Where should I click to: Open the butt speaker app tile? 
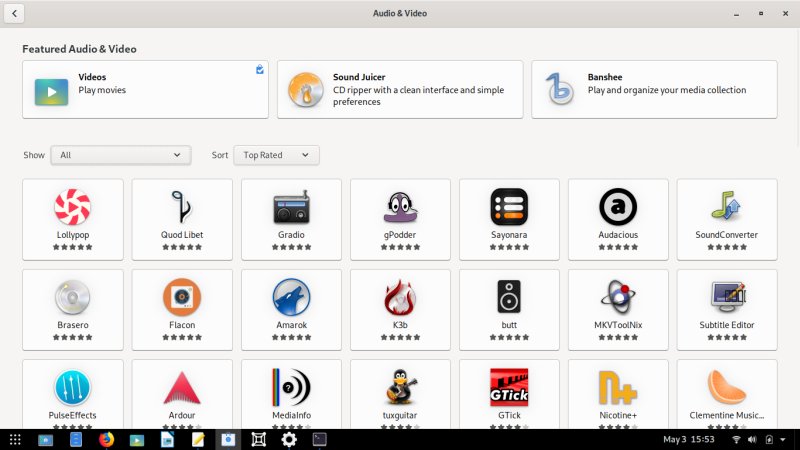tap(509, 310)
